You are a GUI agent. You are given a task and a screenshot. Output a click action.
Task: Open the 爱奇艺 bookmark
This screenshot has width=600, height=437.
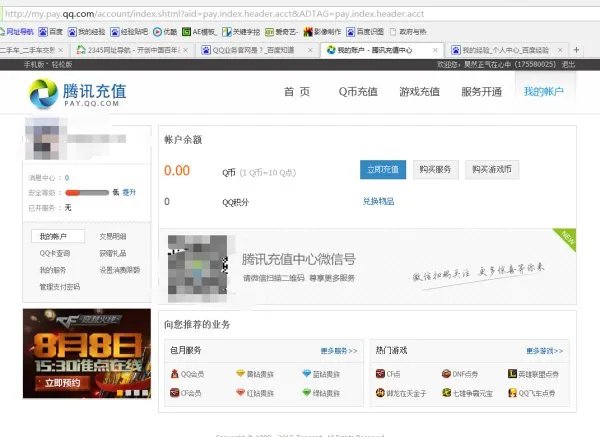pyautogui.click(x=281, y=32)
